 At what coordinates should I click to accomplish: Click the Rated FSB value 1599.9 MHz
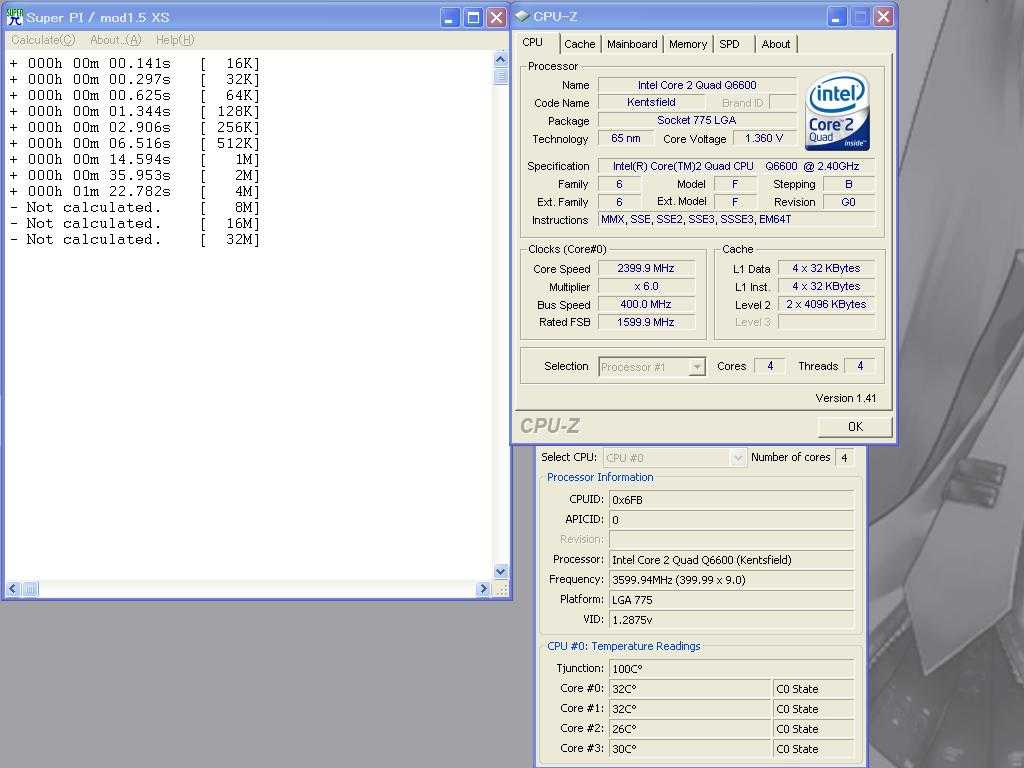pos(646,322)
